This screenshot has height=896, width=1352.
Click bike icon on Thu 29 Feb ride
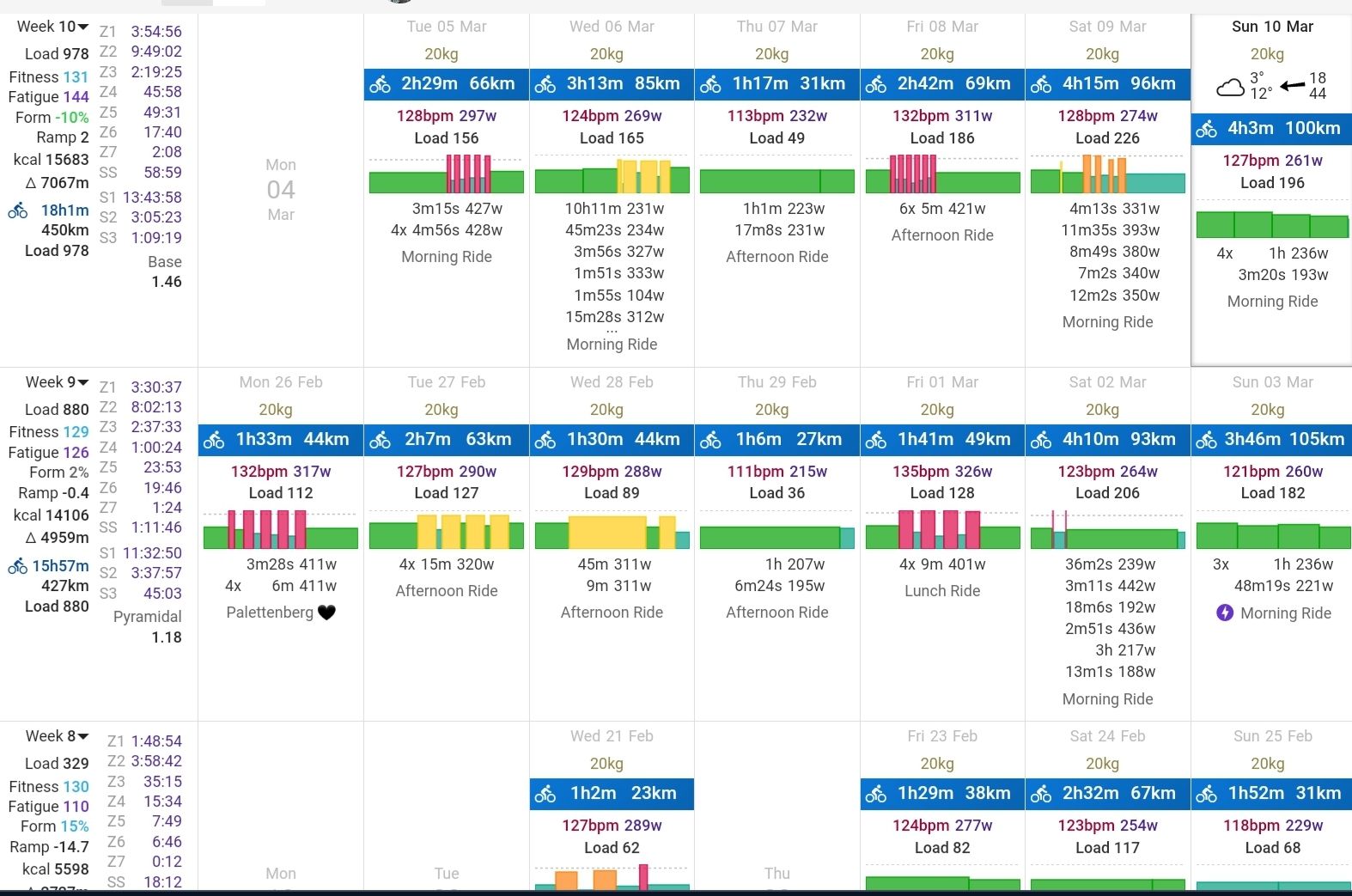[710, 441]
